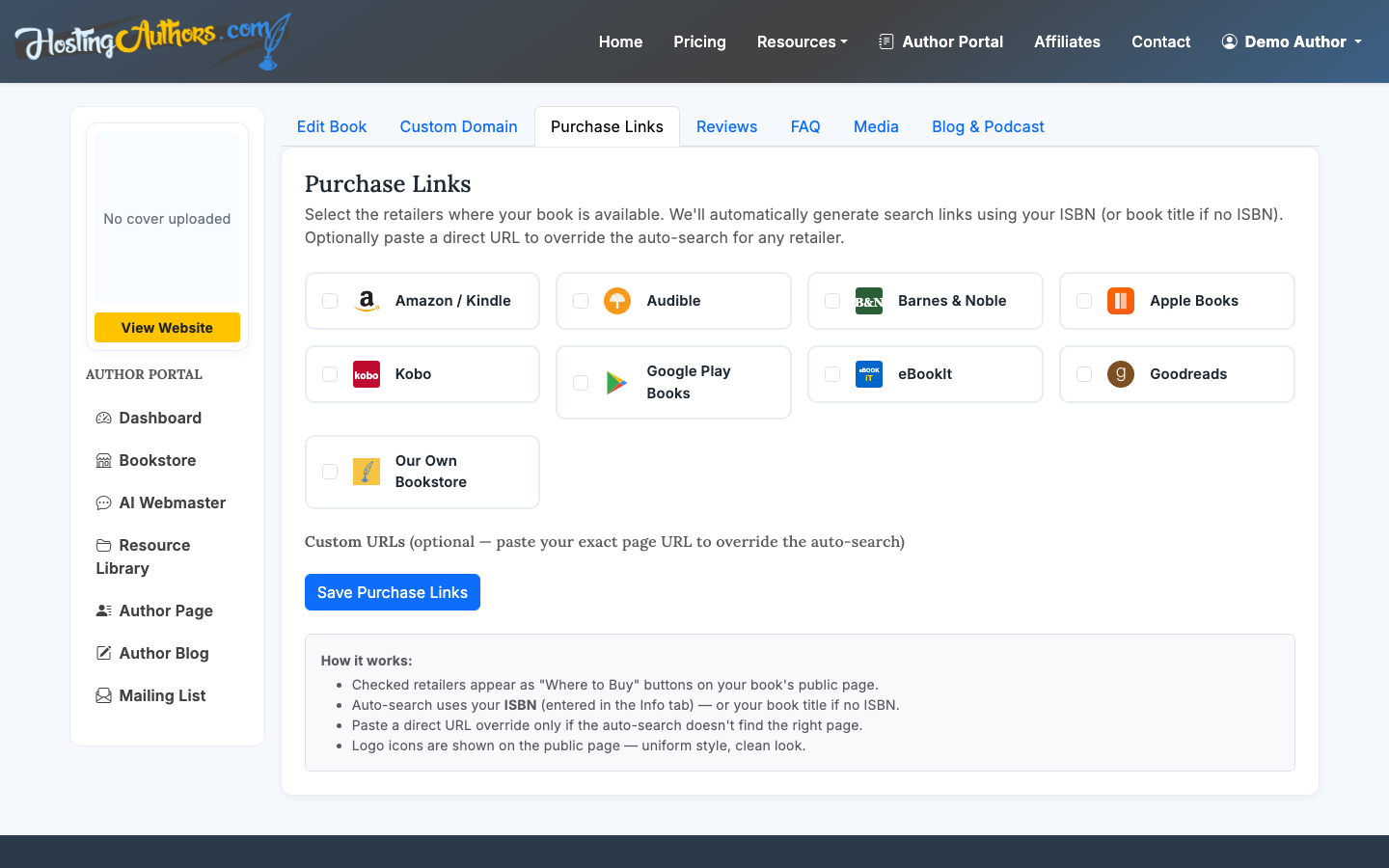Select the Apple Books checkbox
The image size is (1389, 868).
1084,301
